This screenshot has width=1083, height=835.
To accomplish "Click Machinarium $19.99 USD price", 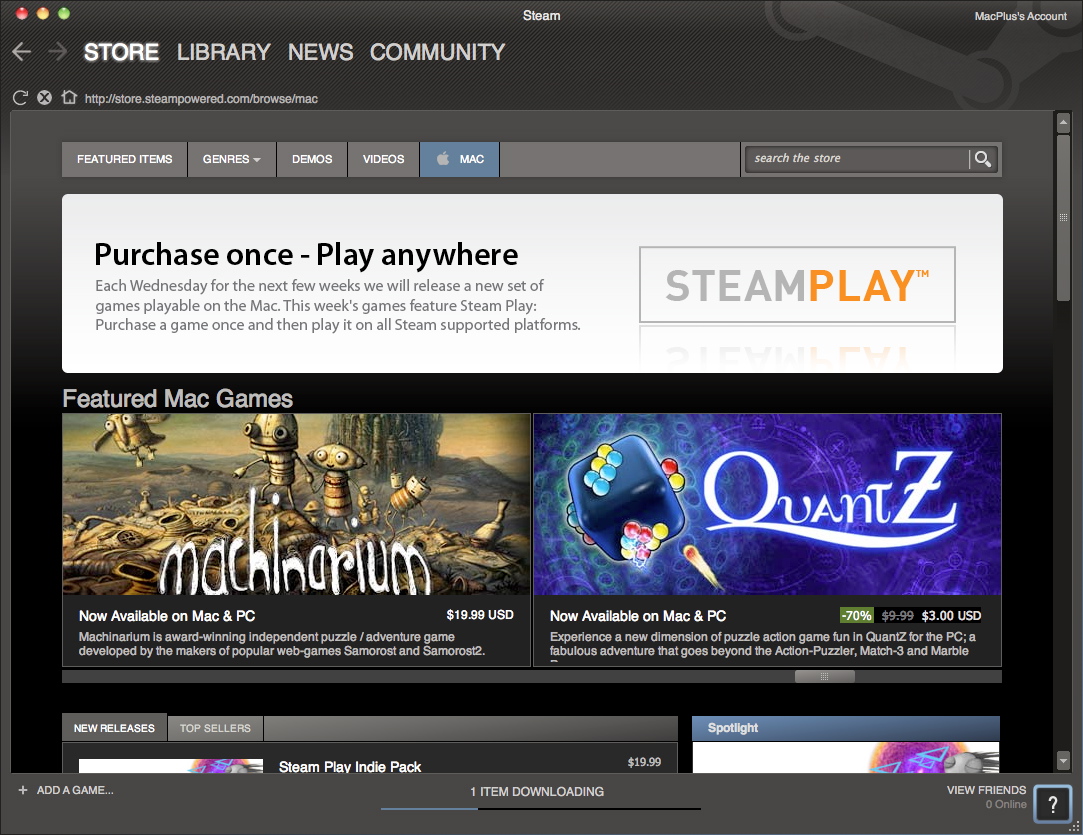I will point(480,615).
